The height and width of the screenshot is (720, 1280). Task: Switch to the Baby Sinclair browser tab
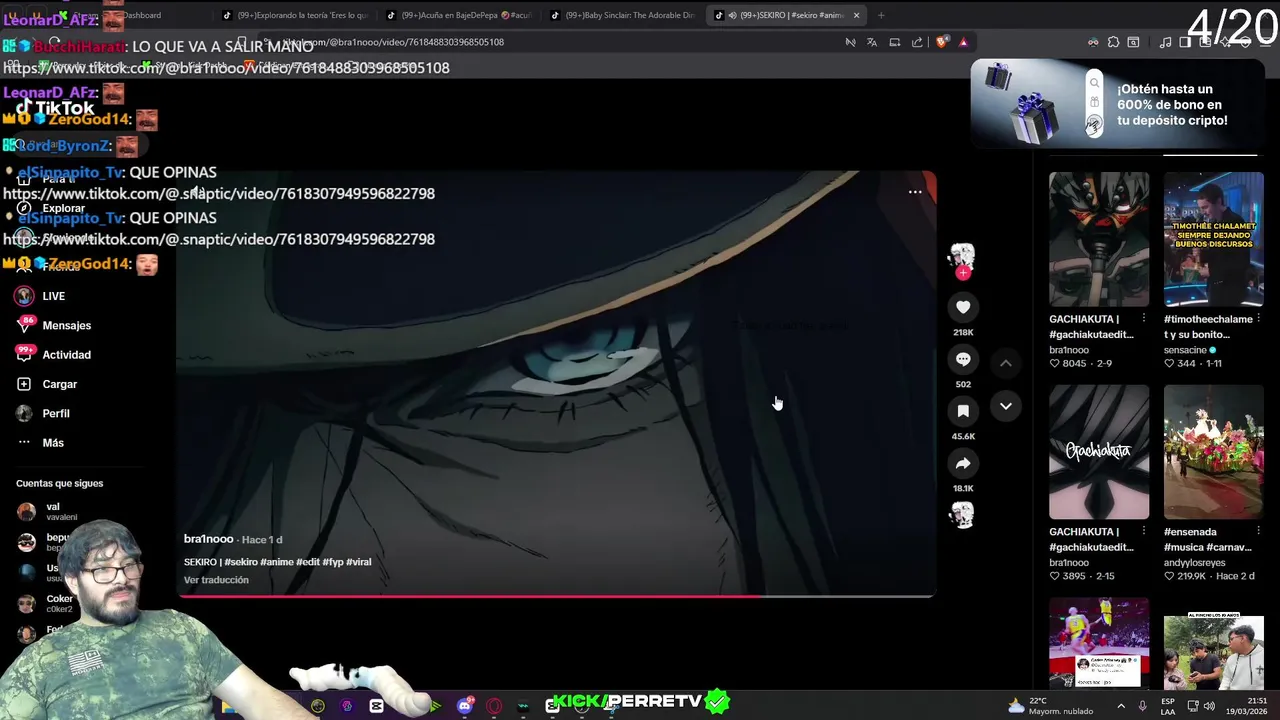622,15
